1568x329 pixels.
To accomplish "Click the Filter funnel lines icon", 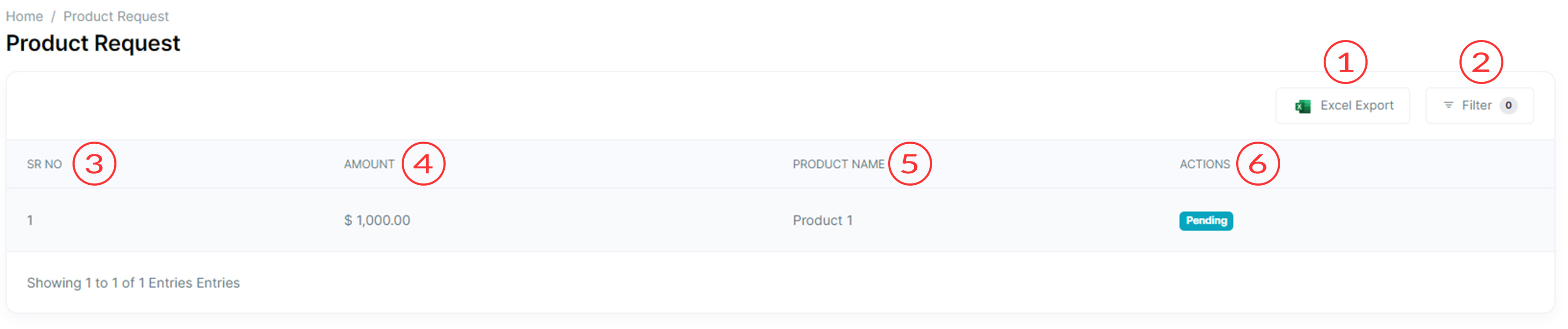I will click(x=1448, y=106).
